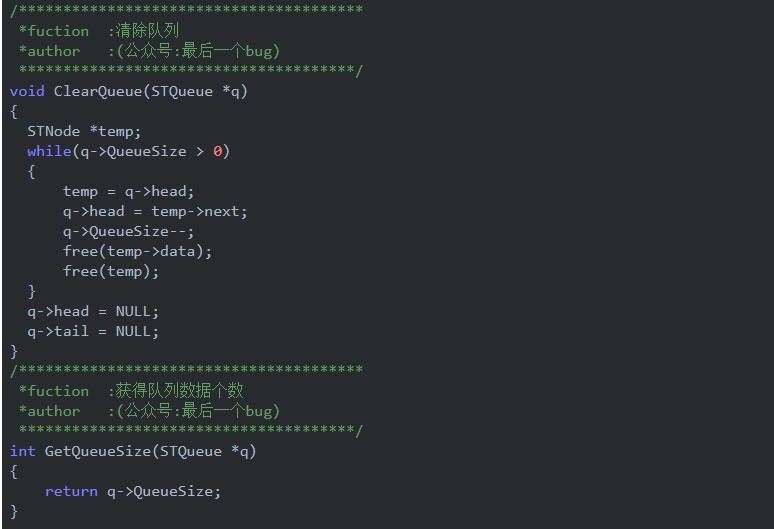Click the 'q->tail = NULL;' line
Screen dimensions: 774x529
(93, 331)
